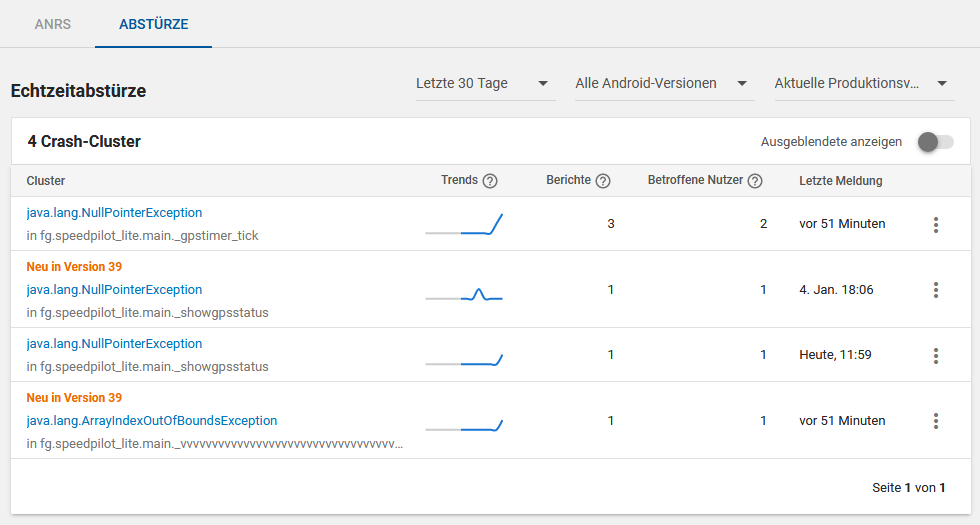Open the ArrayIndexOutOfBoundsException cluster link
Image resolution: width=980 pixels, height=525 pixels.
tap(152, 421)
